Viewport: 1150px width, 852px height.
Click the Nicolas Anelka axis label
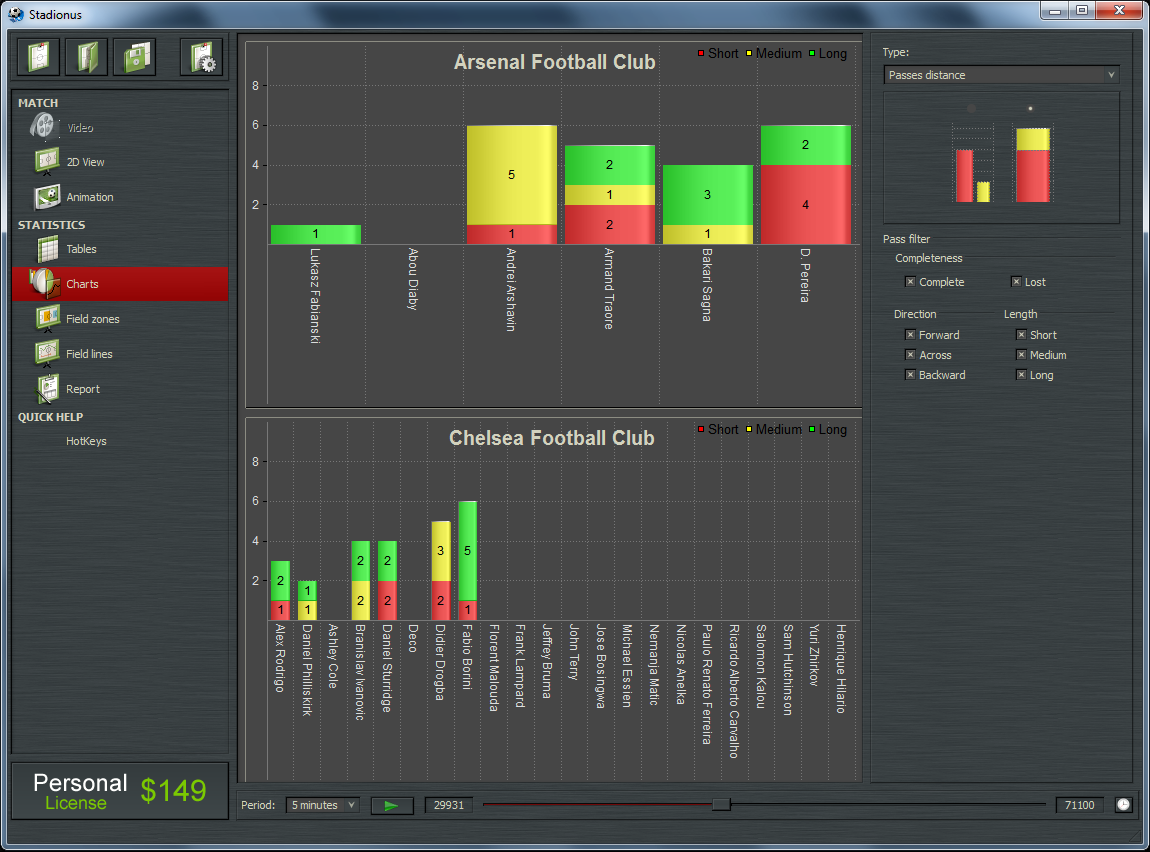pyautogui.click(x=681, y=664)
